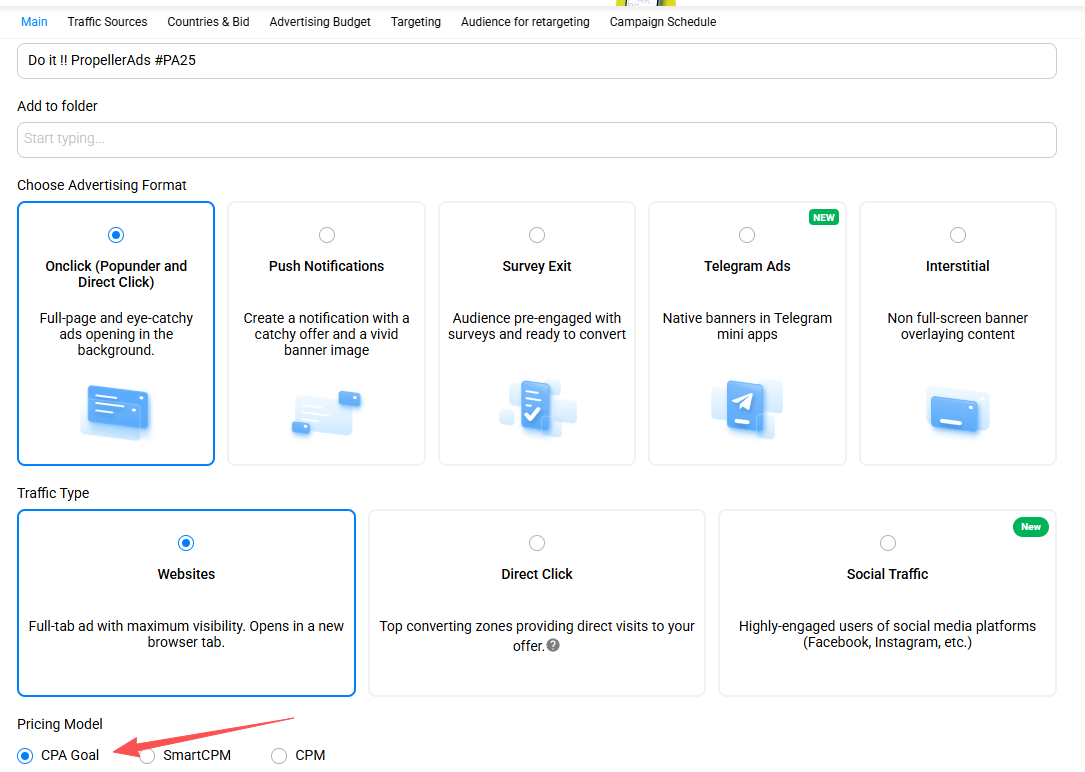The width and height of the screenshot is (1085, 772).
Task: Click the Interstitial banner illustration icon
Action: (958, 411)
